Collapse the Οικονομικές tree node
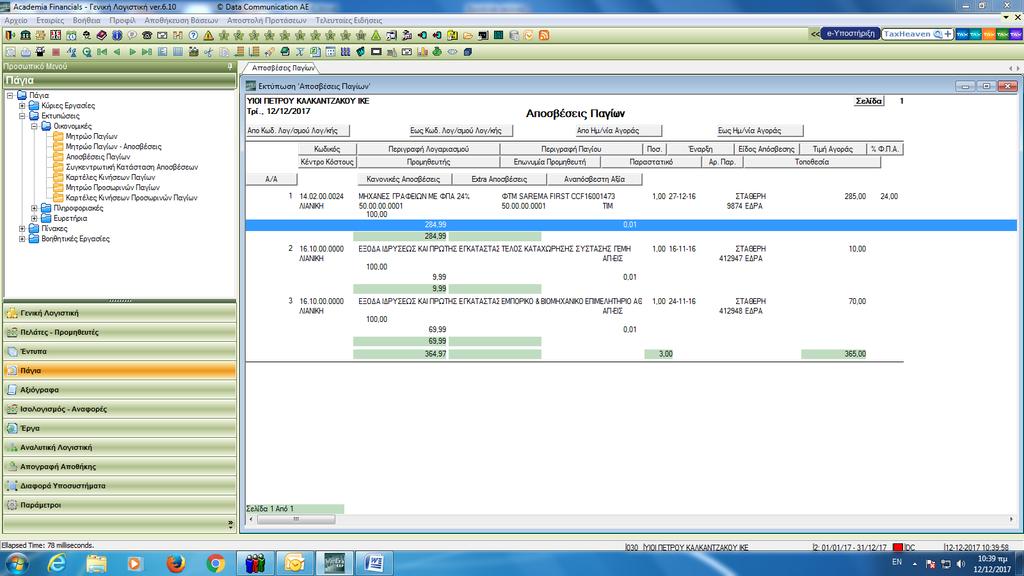Screen dimensions: 1024x576 pyautogui.click(x=34, y=126)
